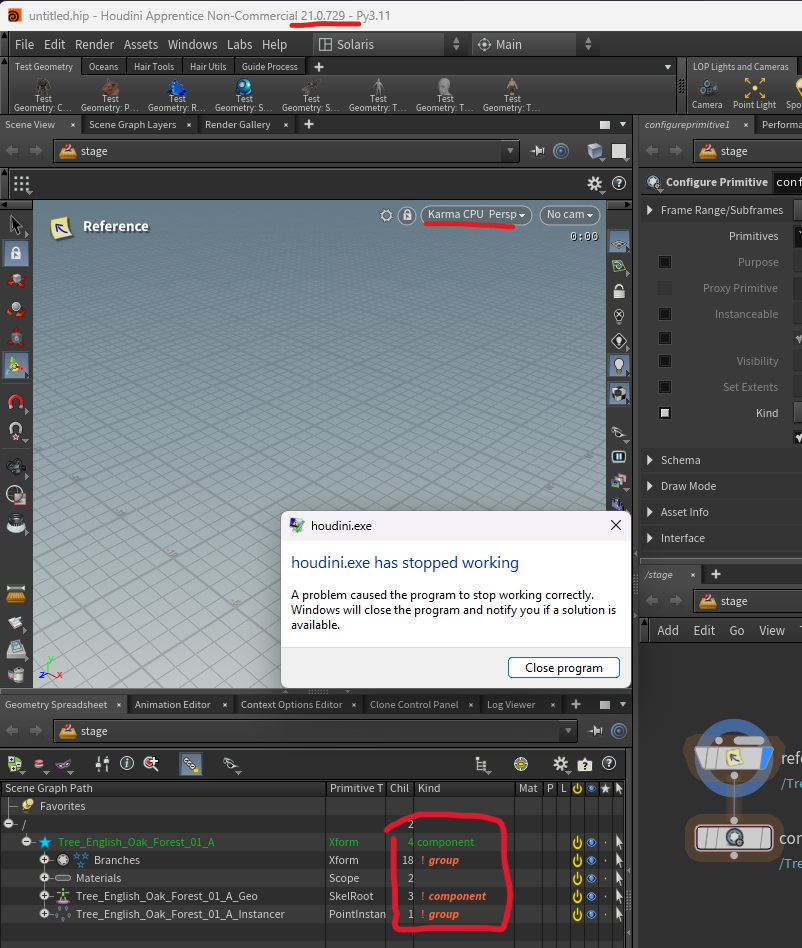Add a Point Light from the shelf

tap(754, 94)
